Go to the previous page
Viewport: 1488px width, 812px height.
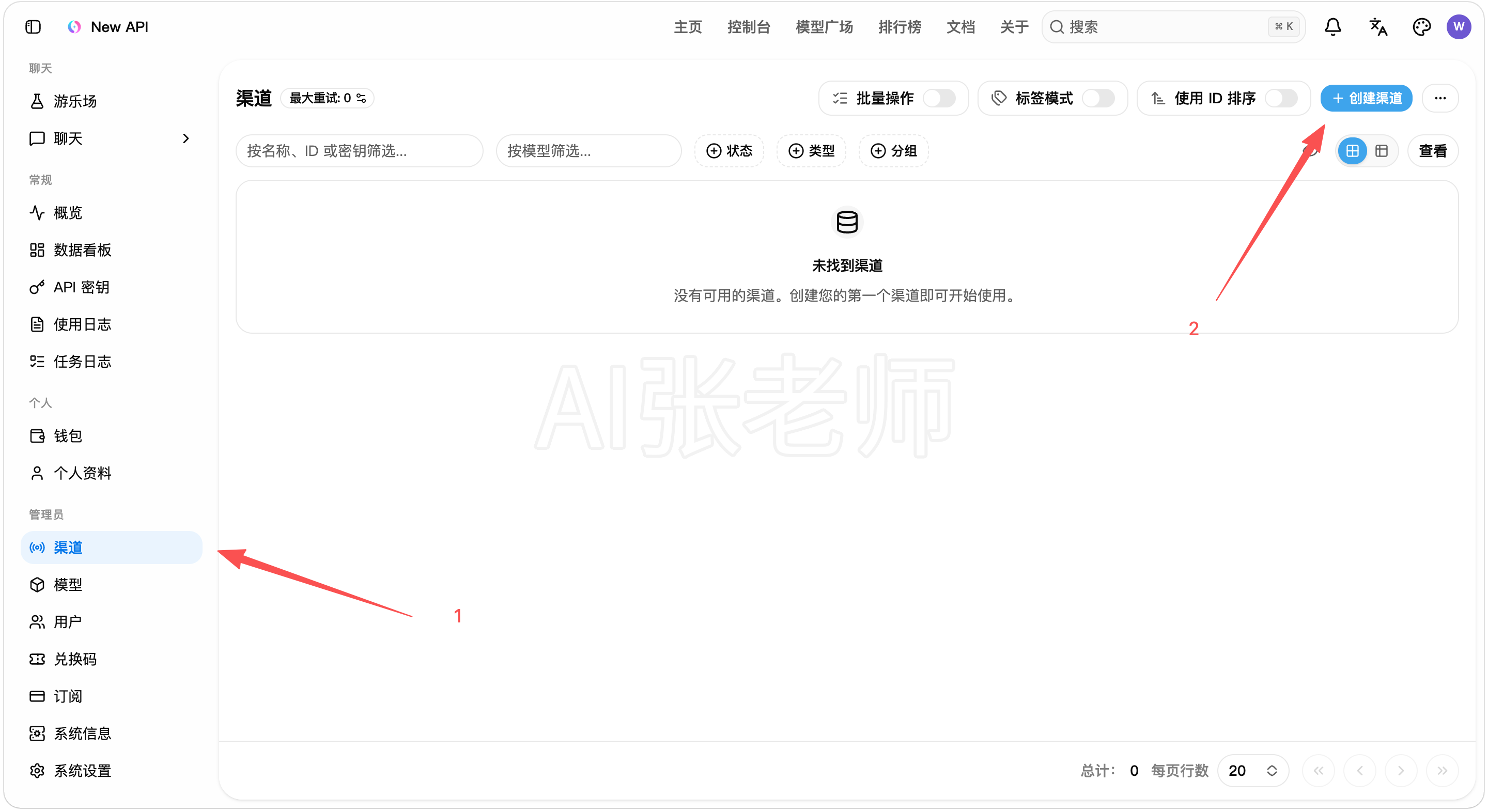click(x=1360, y=770)
